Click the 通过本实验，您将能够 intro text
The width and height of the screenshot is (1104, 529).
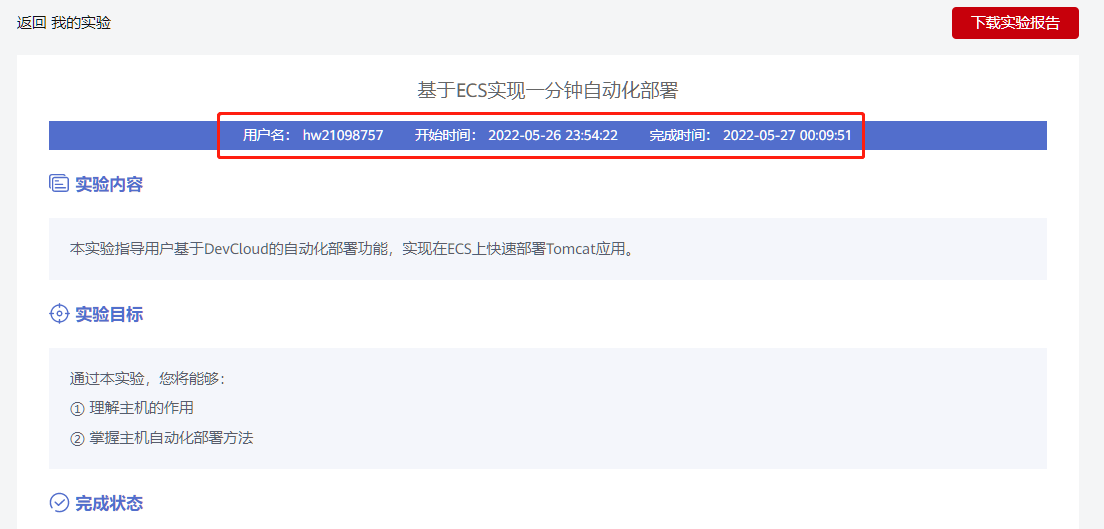(147, 378)
